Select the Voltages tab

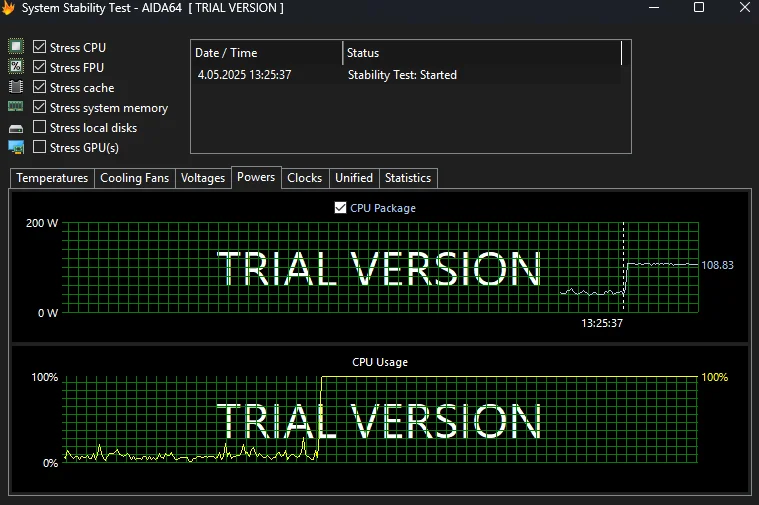(203, 178)
